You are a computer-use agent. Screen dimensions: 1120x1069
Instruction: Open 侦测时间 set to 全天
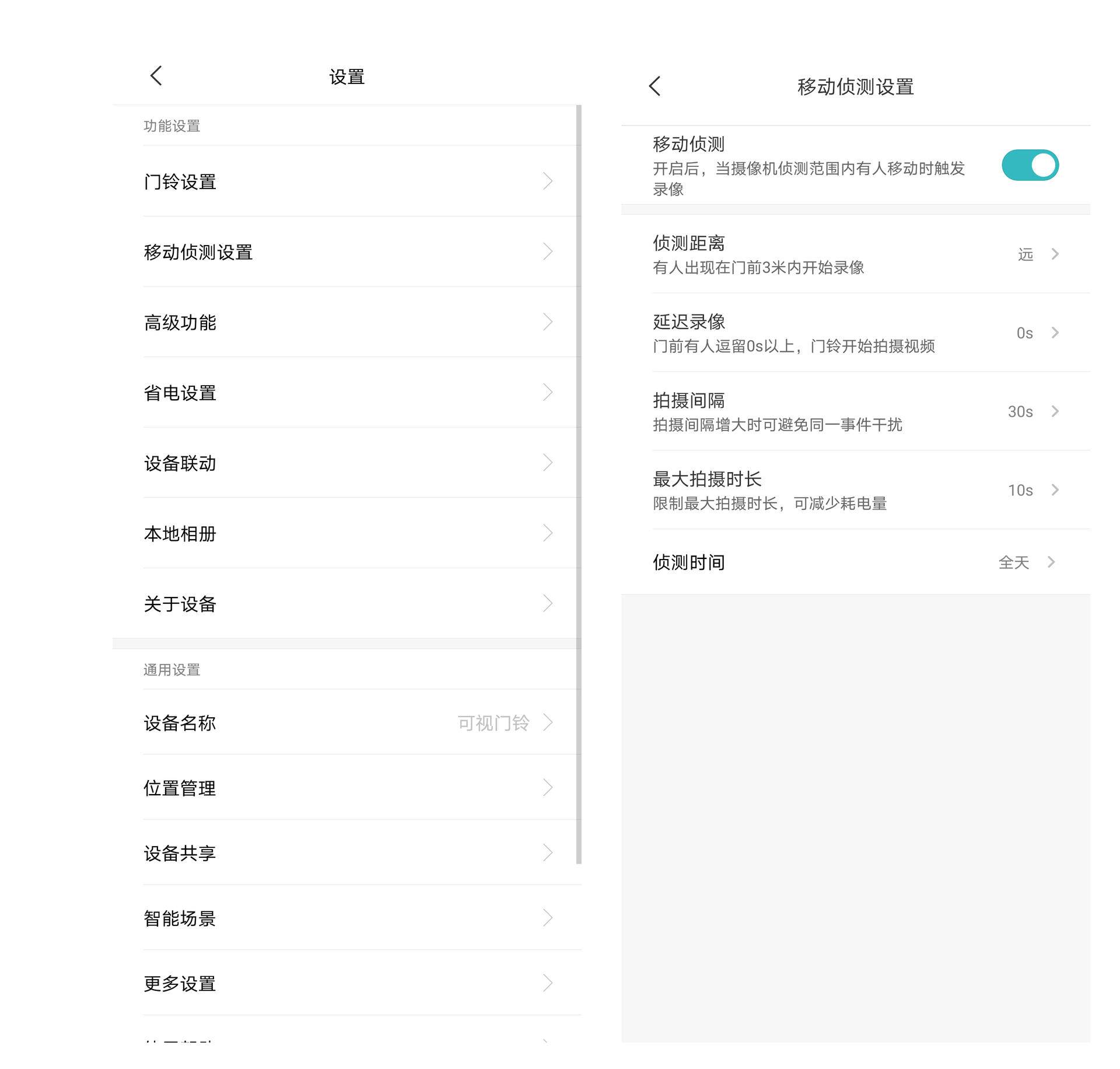pos(1014,563)
